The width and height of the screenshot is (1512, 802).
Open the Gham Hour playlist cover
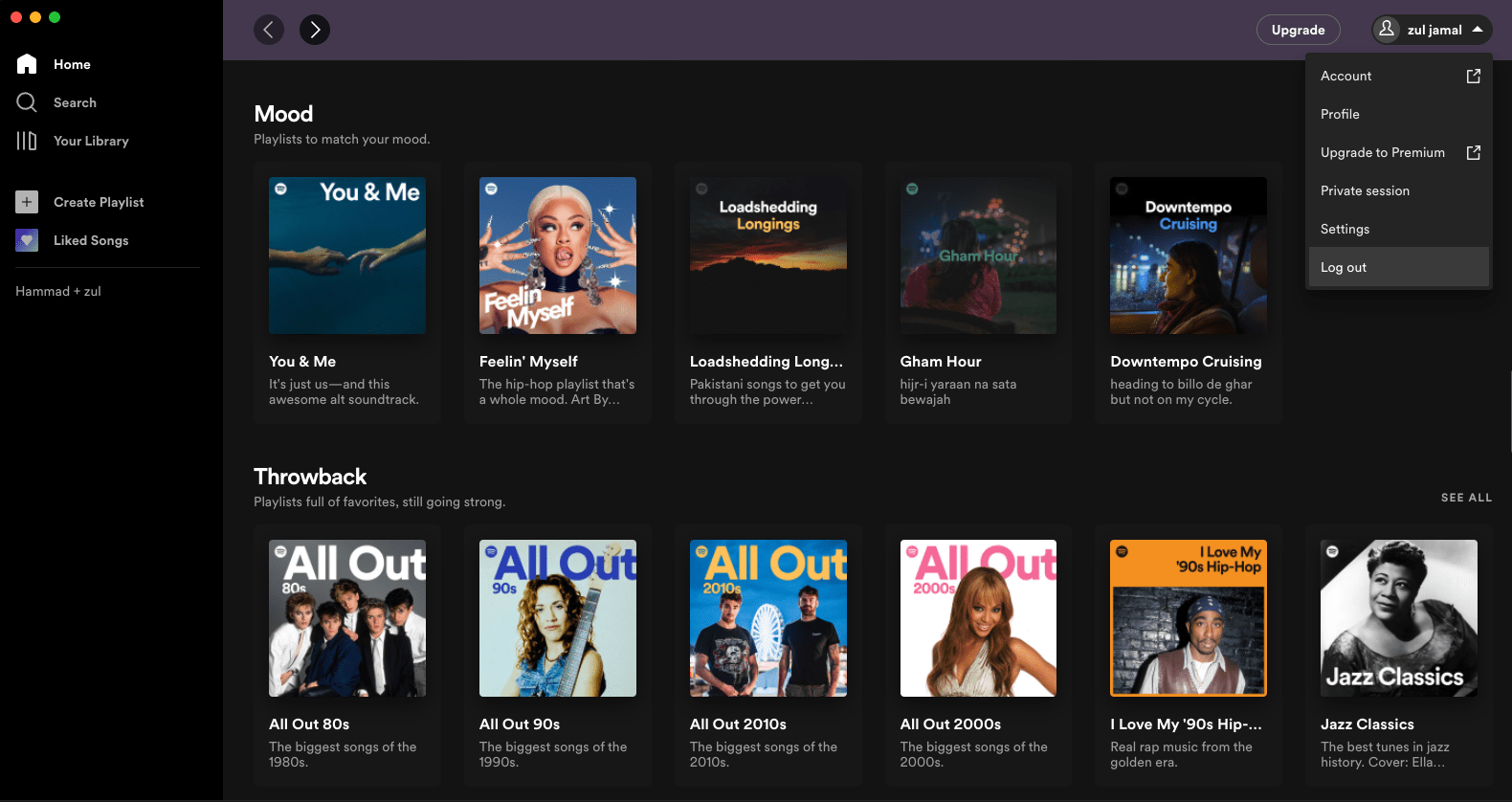pos(978,256)
